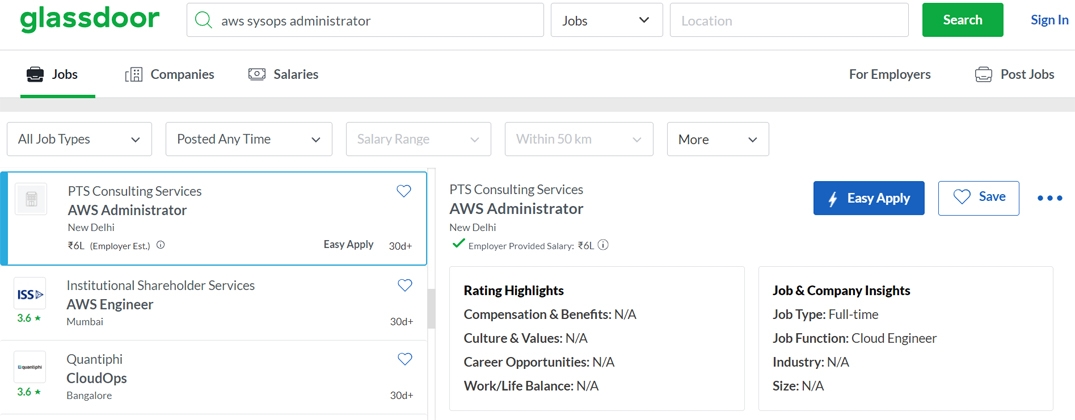Click the magnifier icon in search box
The image size is (1075, 420).
[x=204, y=21]
